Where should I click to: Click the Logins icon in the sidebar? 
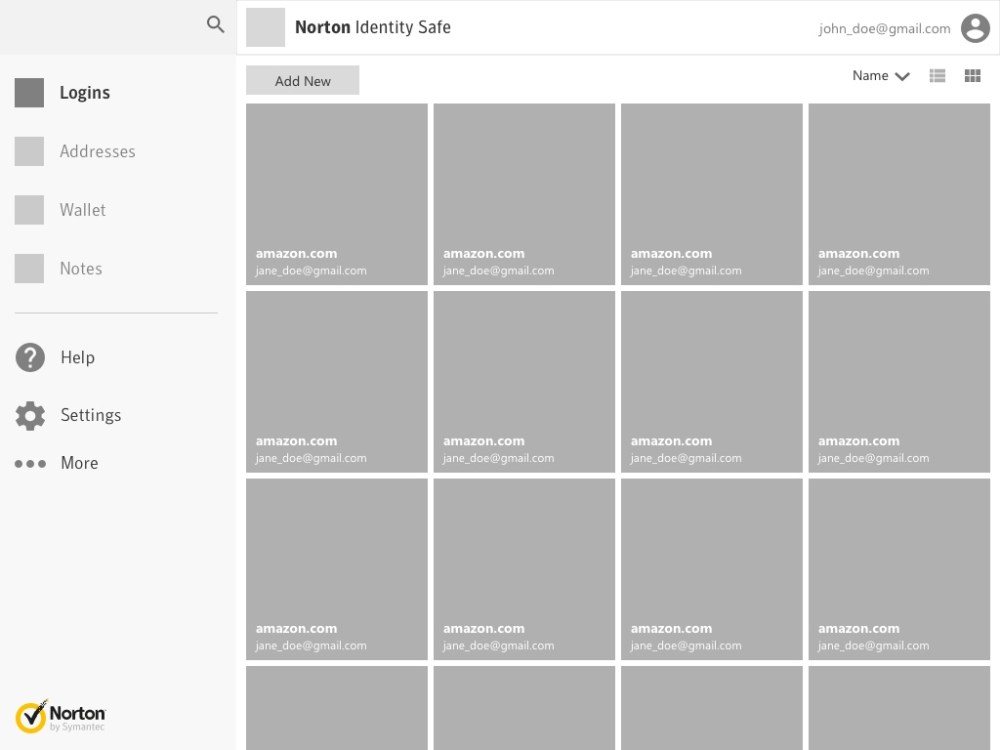pos(29,93)
